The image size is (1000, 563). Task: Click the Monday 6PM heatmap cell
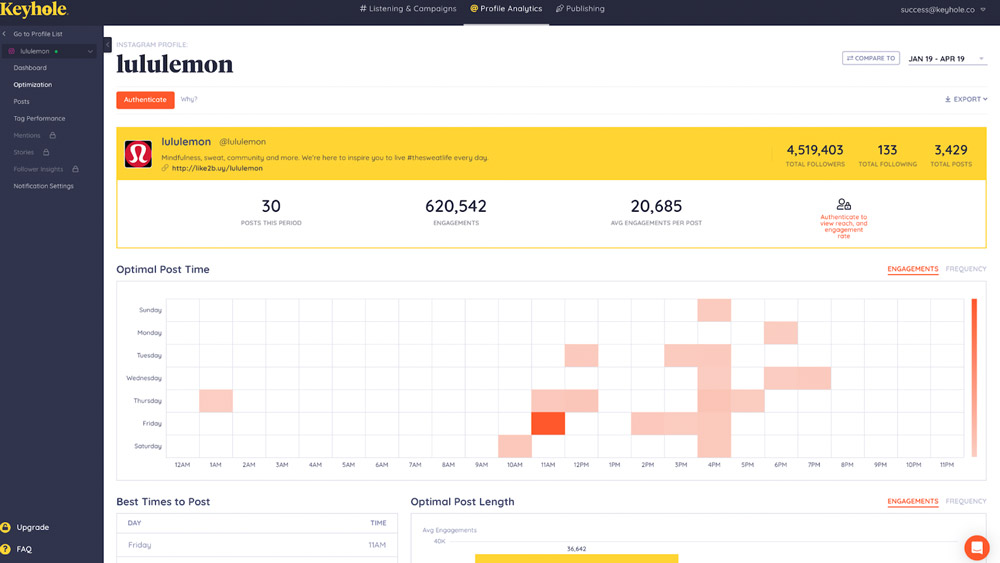781,333
